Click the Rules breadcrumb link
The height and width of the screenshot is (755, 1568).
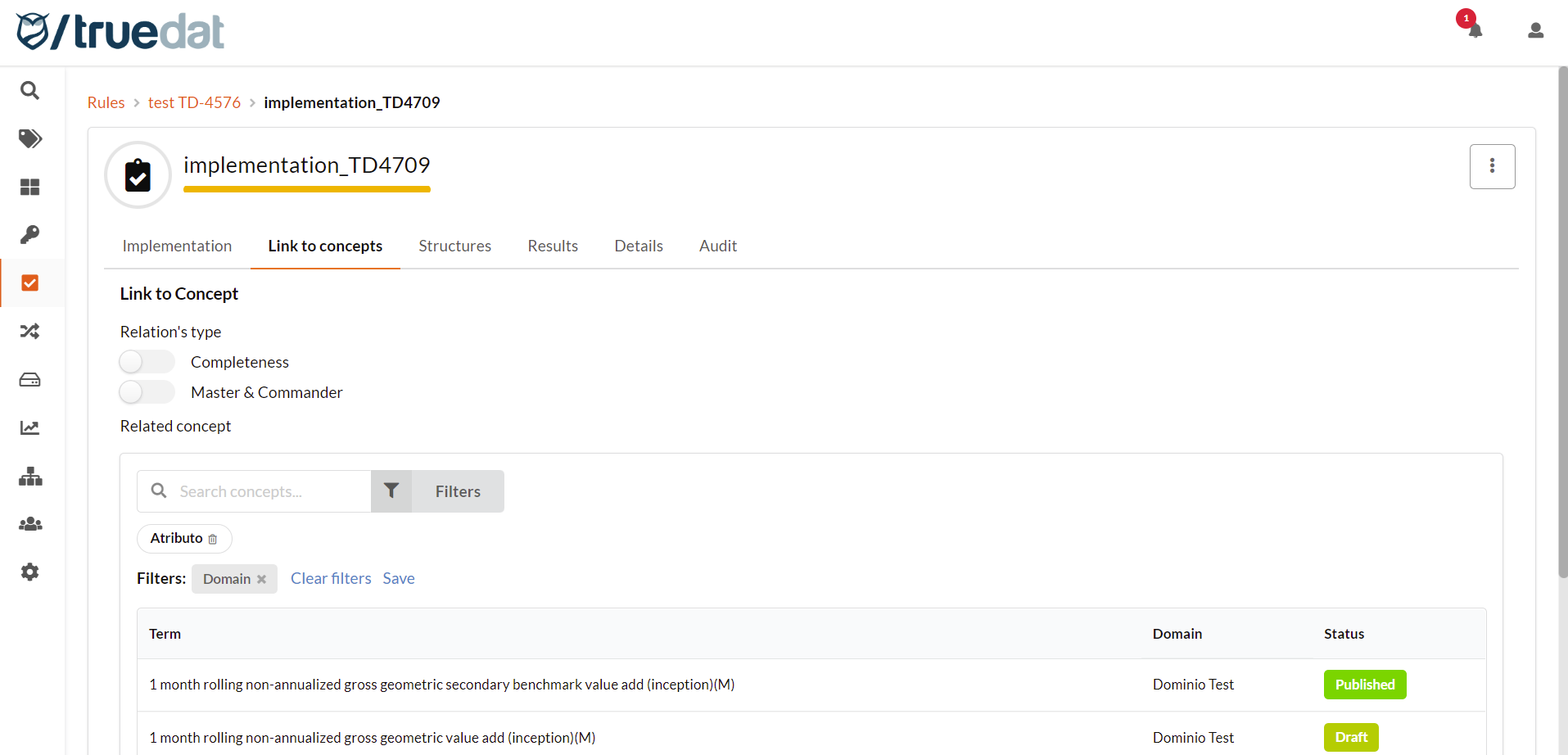(106, 102)
